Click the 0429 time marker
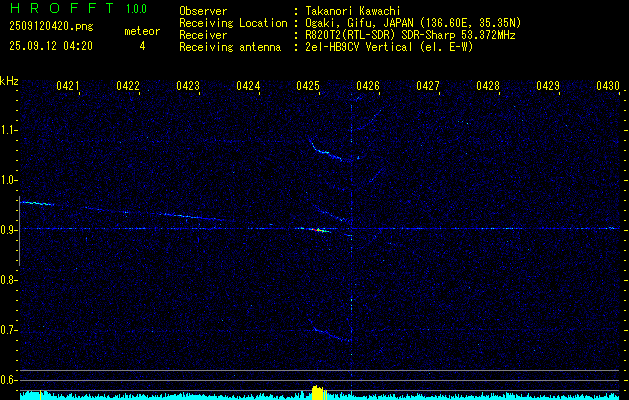Screen dimensions: 629x400 pyautogui.click(x=548, y=86)
